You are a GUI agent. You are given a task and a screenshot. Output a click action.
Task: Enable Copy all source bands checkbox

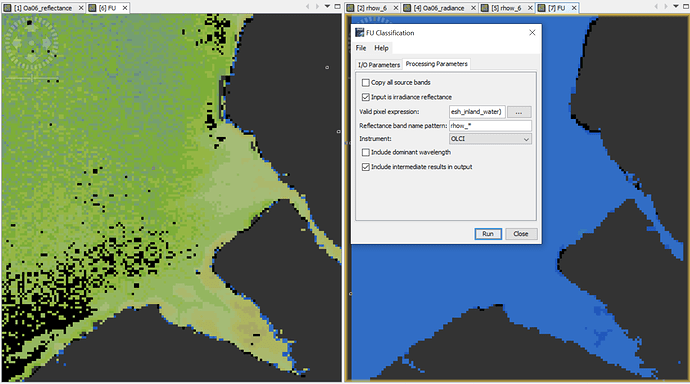(x=365, y=83)
